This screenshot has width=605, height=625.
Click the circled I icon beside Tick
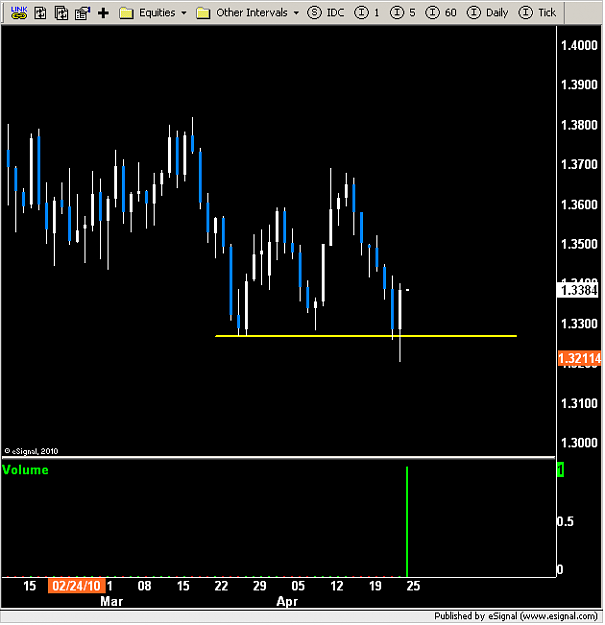click(x=525, y=13)
